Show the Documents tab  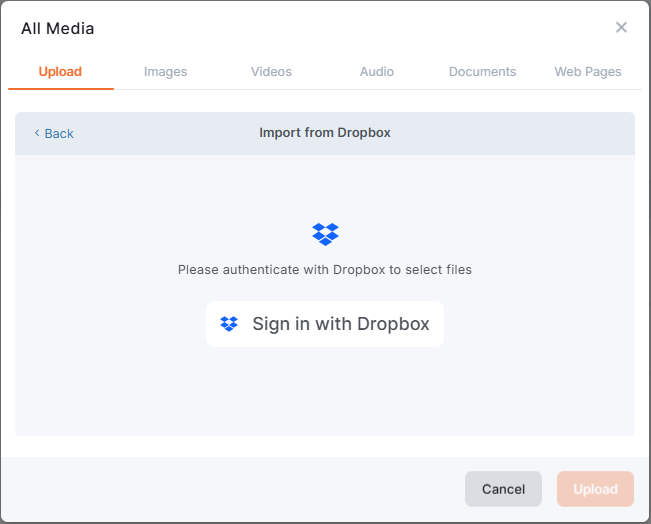point(482,72)
